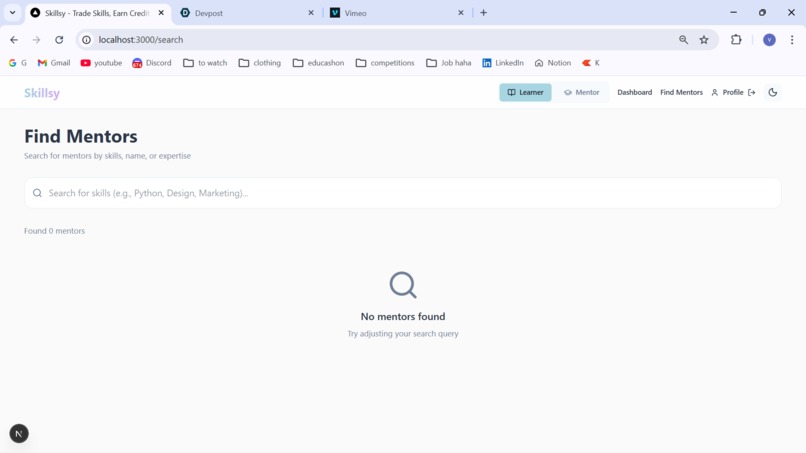Open the clothing bookmark folder
This screenshot has height=453, width=806.
pyautogui.click(x=260, y=63)
